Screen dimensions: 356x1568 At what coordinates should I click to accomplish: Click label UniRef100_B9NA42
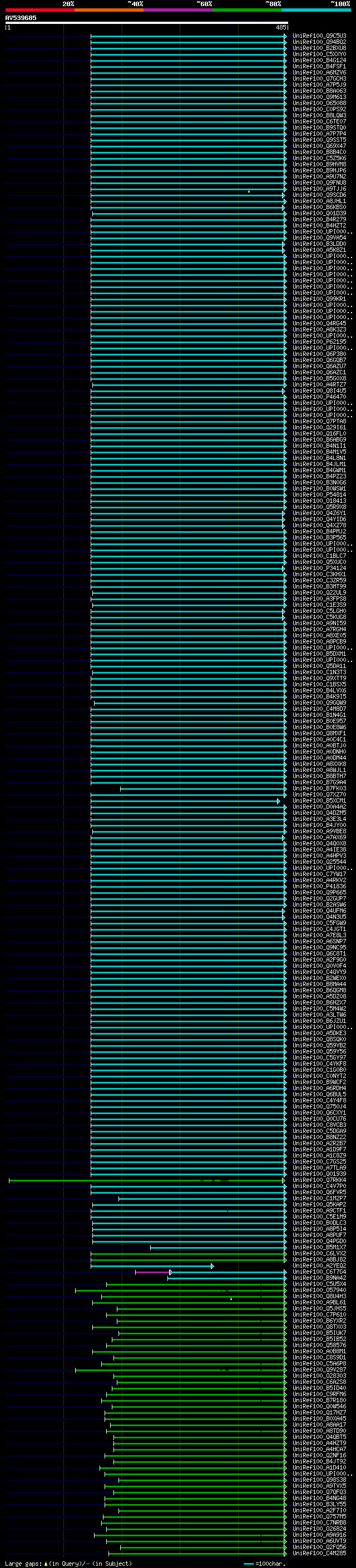319,1278
